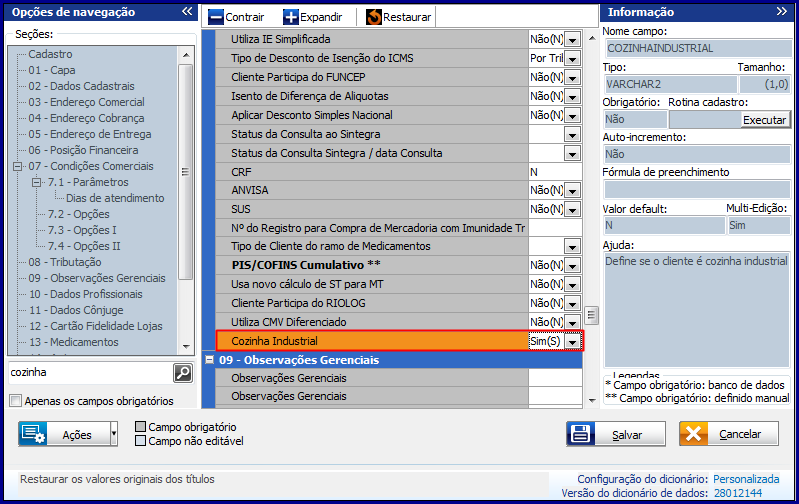Click the Salvar button
Viewport: 799px width, 504px height.
coord(616,434)
